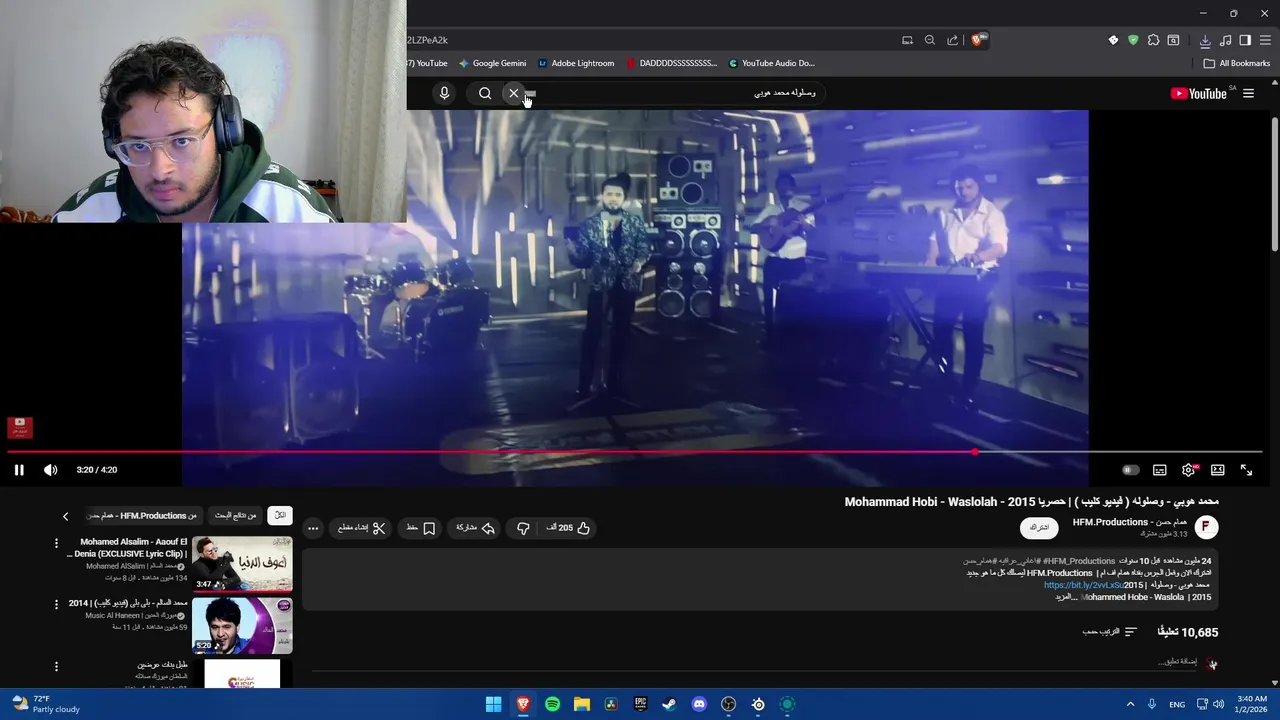1280x720 pixels.
Task: Expand description with the more link
Action: [1065, 597]
